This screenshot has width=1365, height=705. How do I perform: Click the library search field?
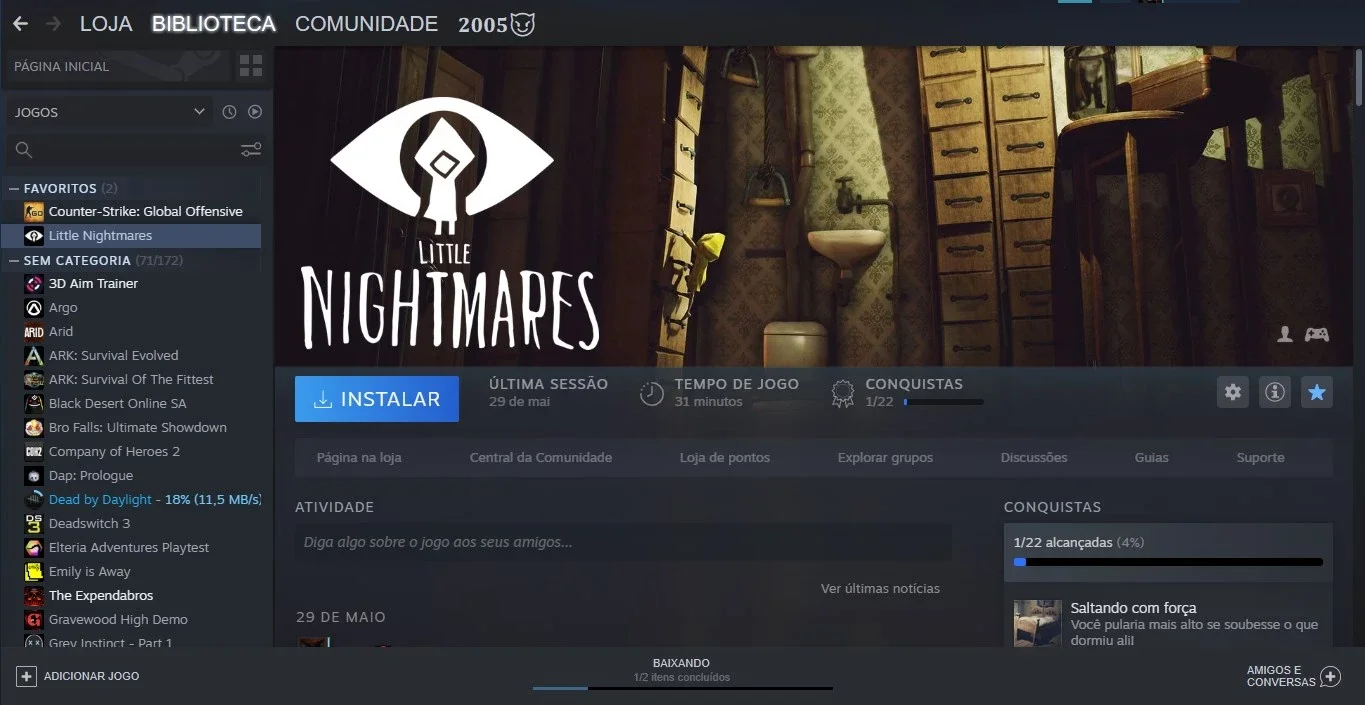point(135,150)
